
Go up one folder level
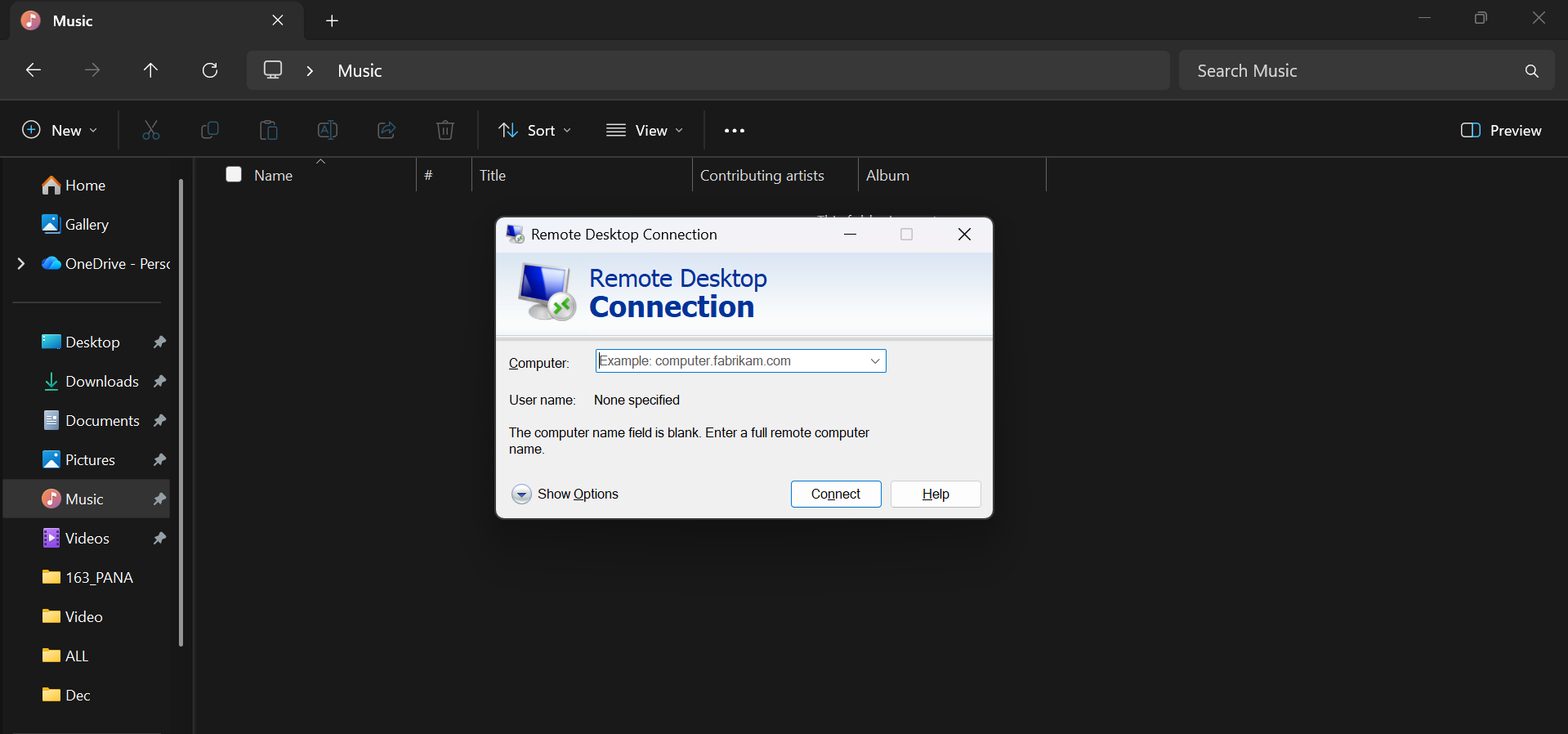(150, 70)
